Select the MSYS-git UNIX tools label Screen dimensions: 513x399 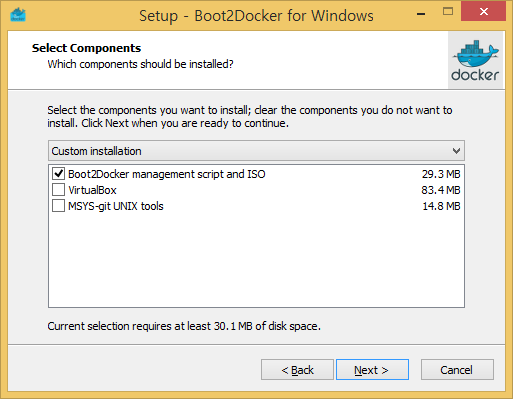tap(116, 206)
